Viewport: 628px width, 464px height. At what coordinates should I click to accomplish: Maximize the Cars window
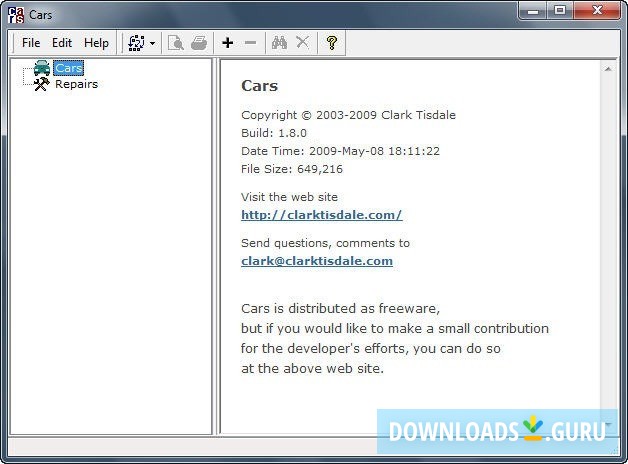pos(560,10)
